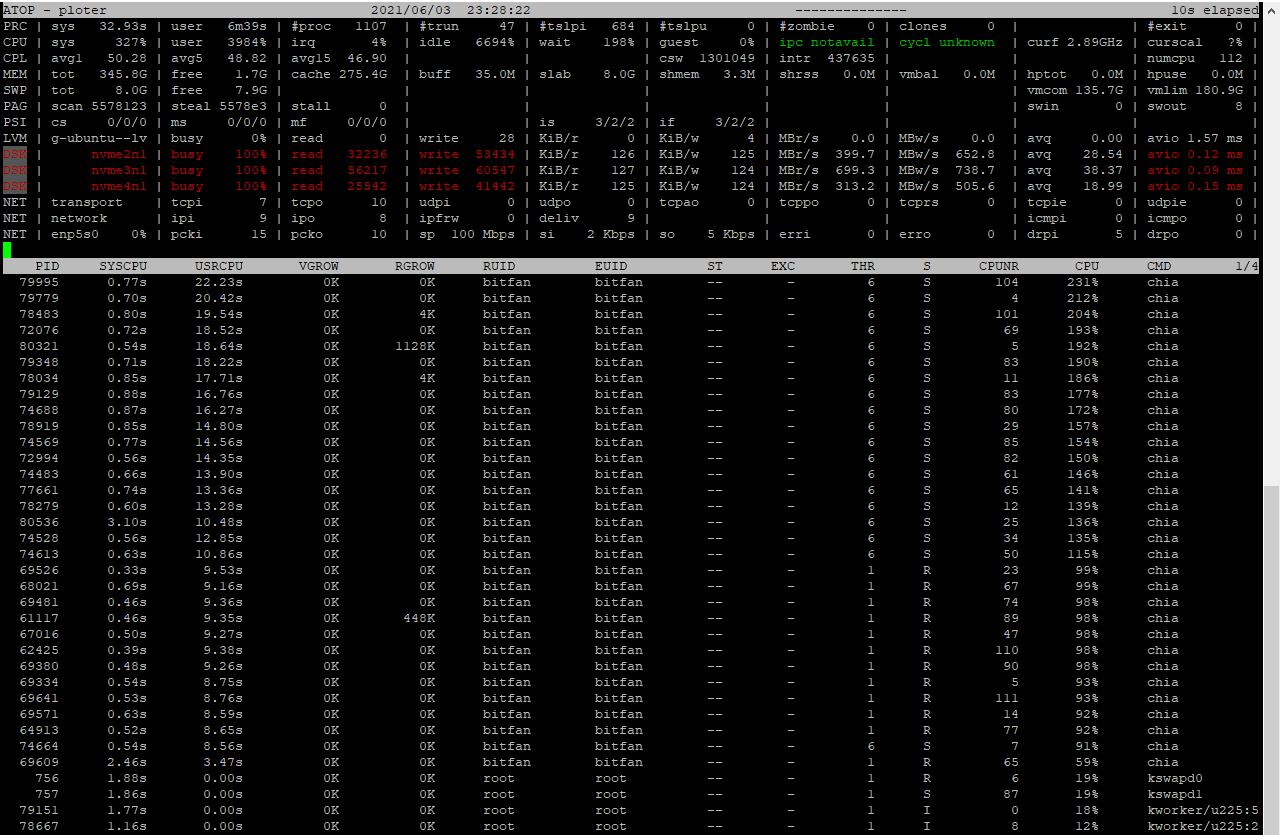Select the PID column header
The image size is (1280, 835).
click(47, 266)
